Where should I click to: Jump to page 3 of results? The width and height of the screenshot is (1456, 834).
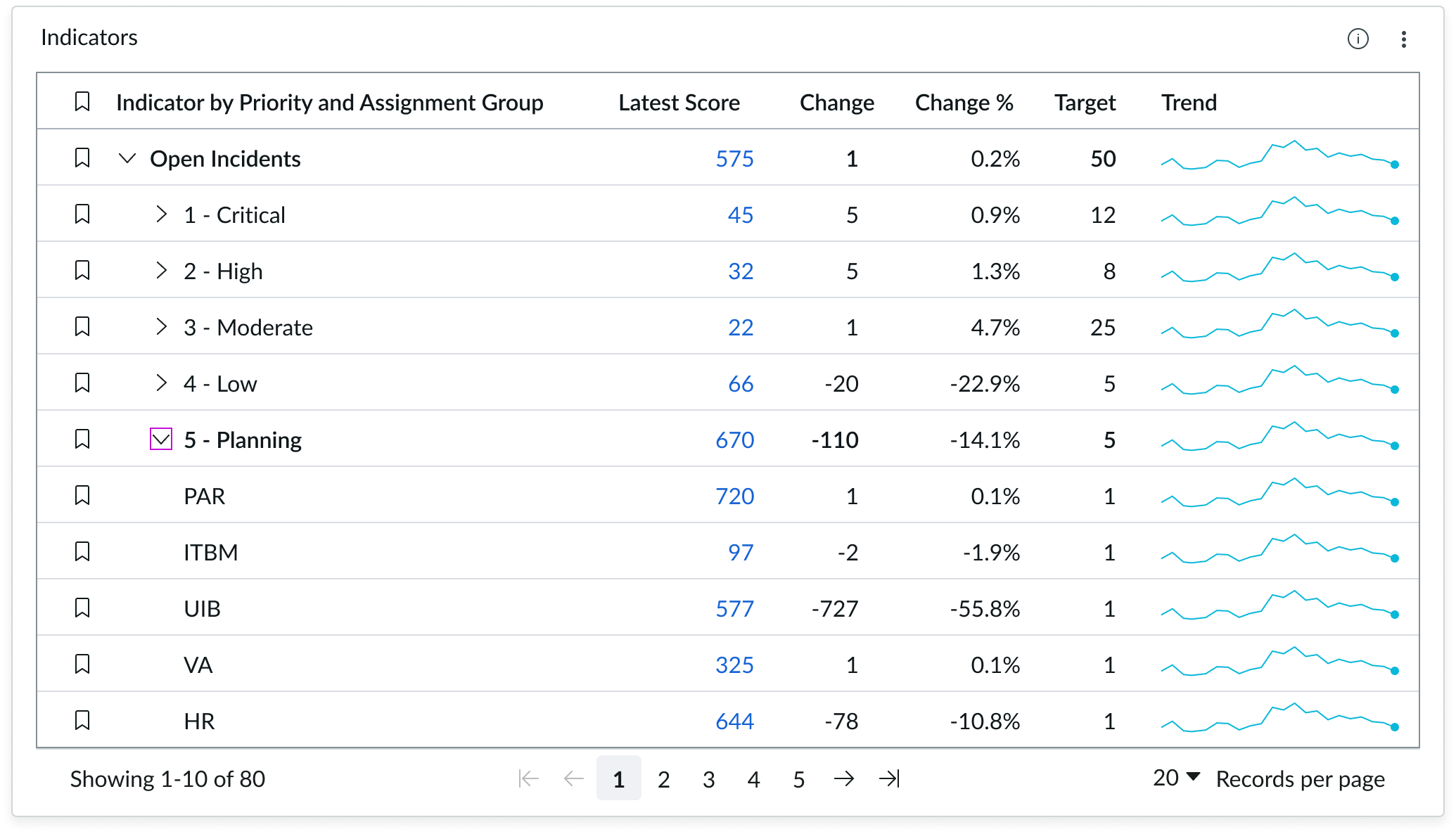coord(708,779)
